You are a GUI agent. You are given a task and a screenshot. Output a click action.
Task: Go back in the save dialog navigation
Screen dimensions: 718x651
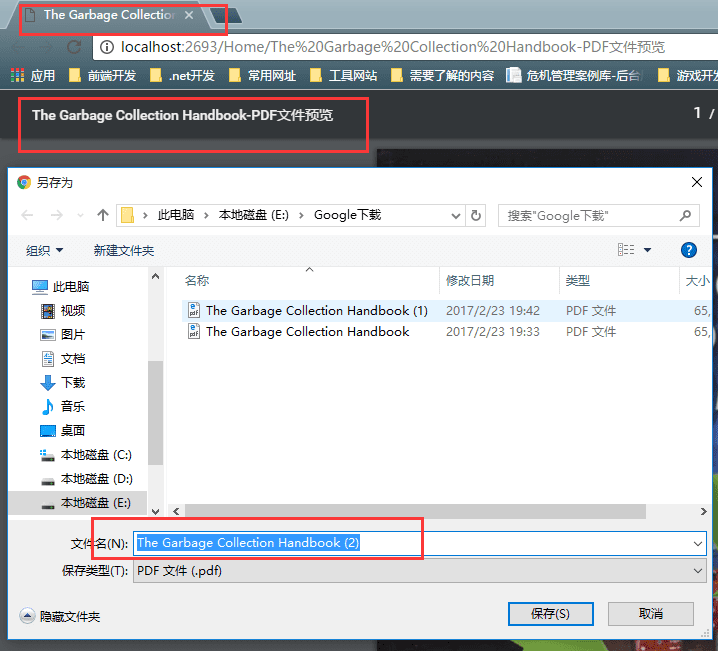click(x=27, y=215)
